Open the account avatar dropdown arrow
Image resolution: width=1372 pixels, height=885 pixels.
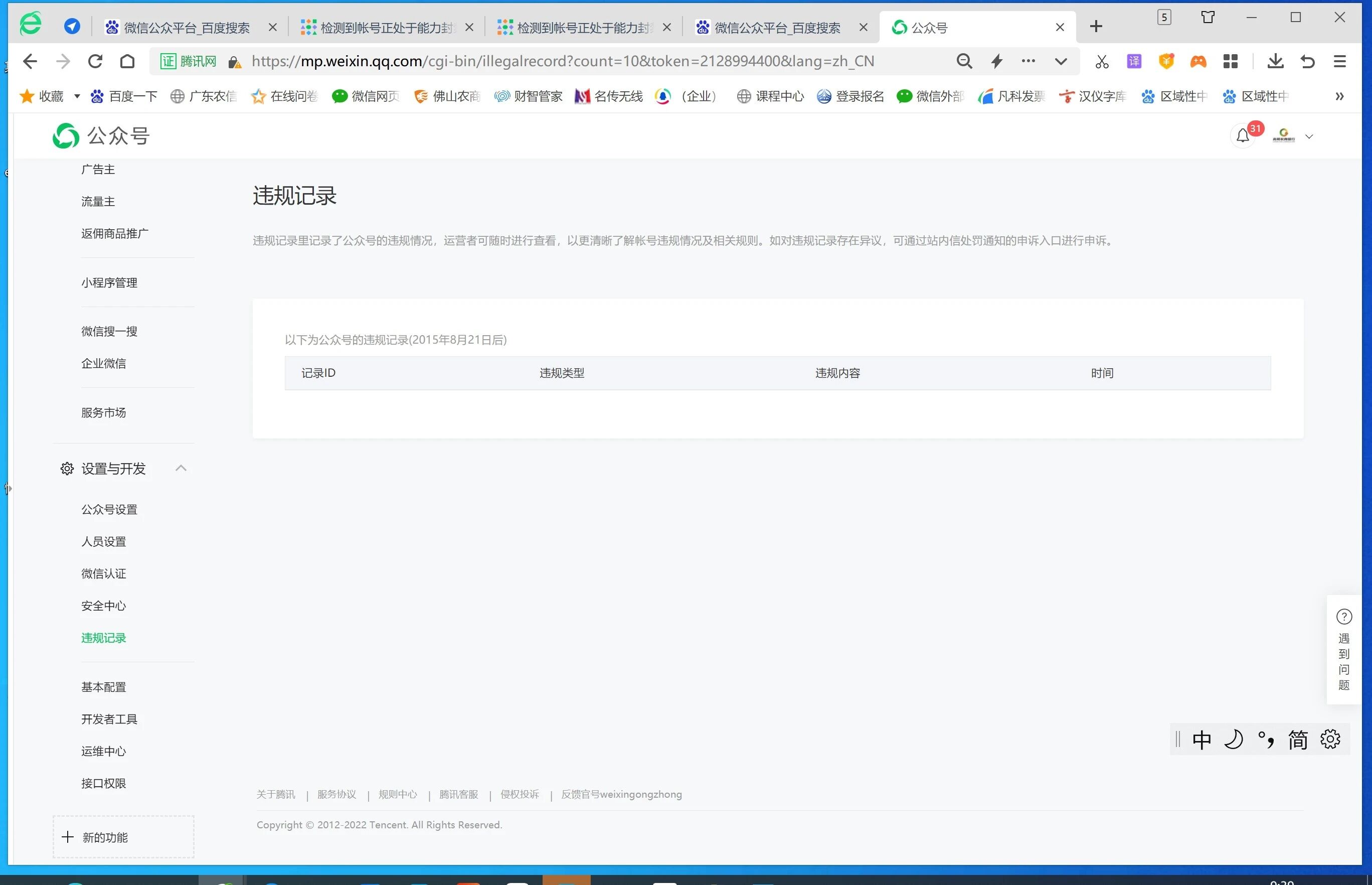(x=1309, y=137)
